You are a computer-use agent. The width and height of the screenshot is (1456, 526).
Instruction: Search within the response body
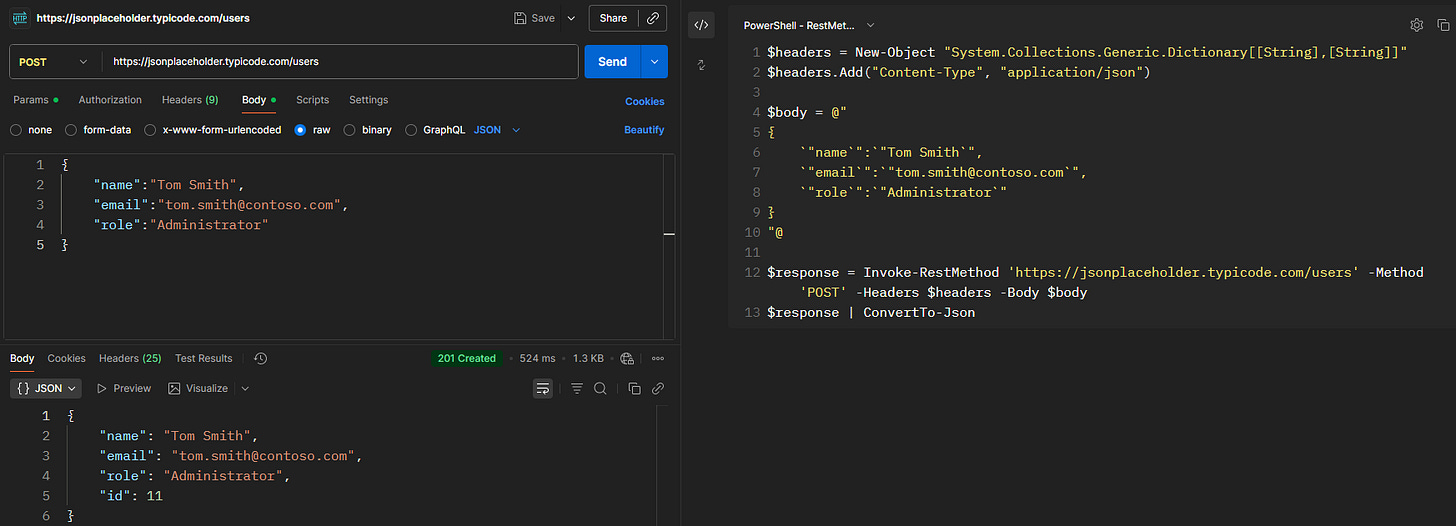tap(600, 388)
